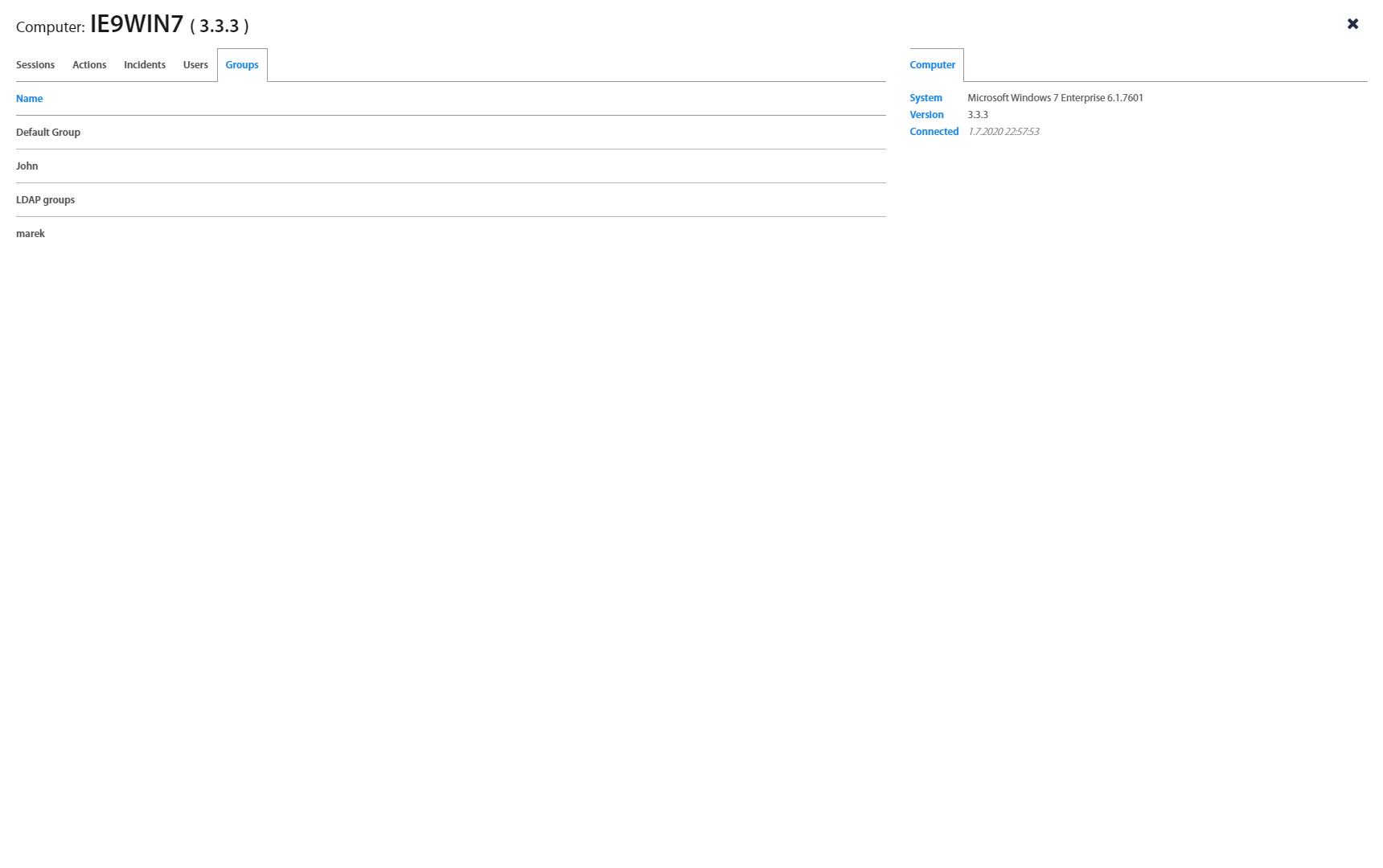Choose the LDAP groups row
Screen dimensions: 1383x868
[x=45, y=200]
